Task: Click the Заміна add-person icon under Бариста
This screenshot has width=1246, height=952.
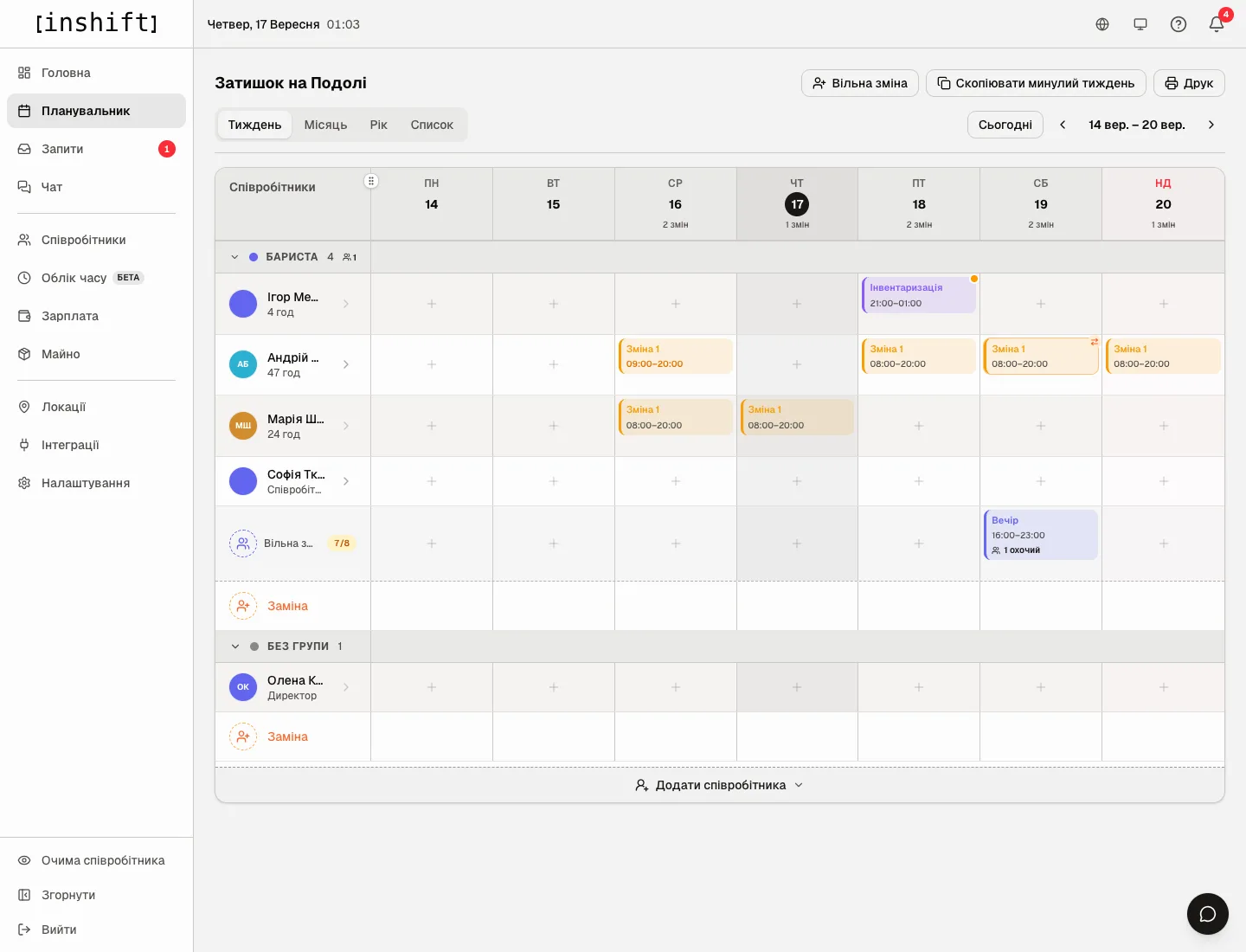Action: [x=243, y=606]
